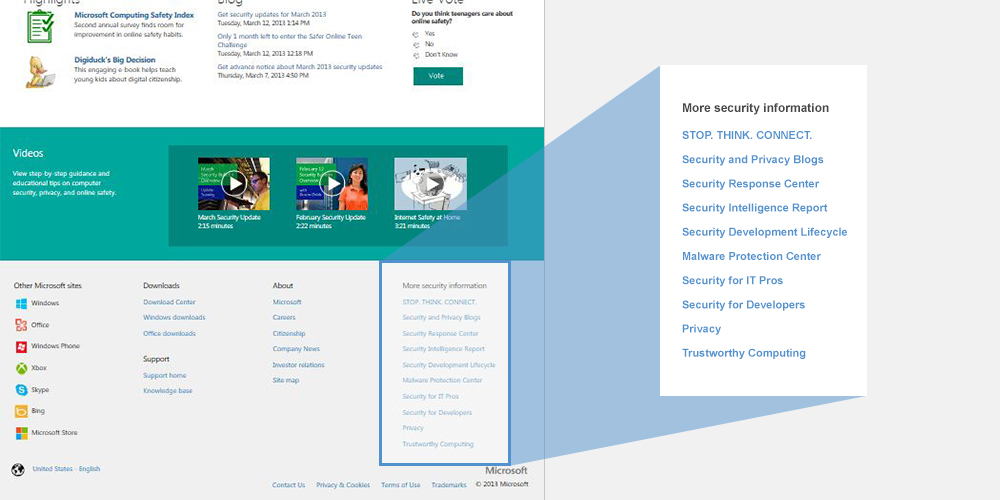Open the Download Center link

(170, 302)
